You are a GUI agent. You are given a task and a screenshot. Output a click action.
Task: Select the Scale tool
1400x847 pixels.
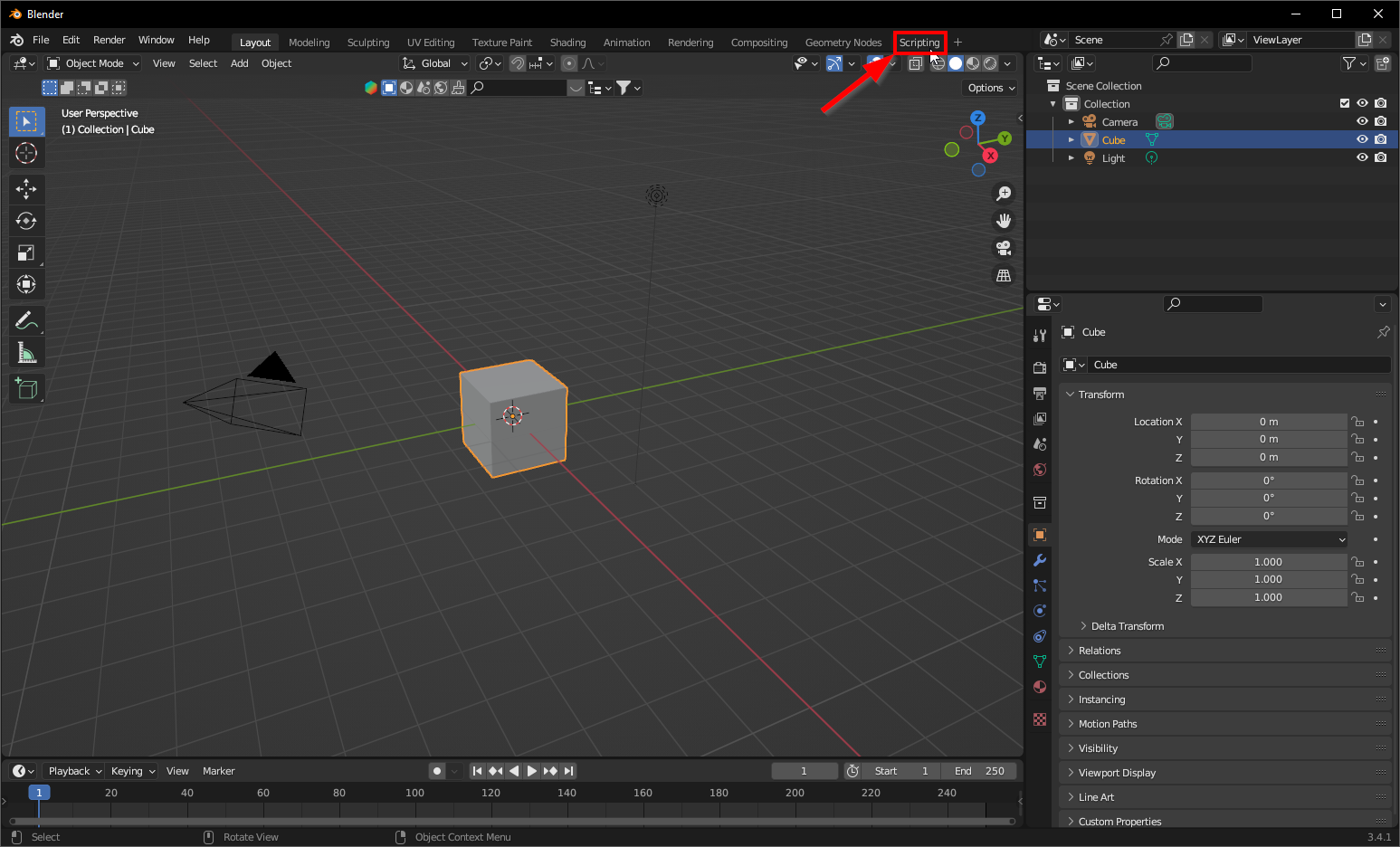[x=26, y=252]
